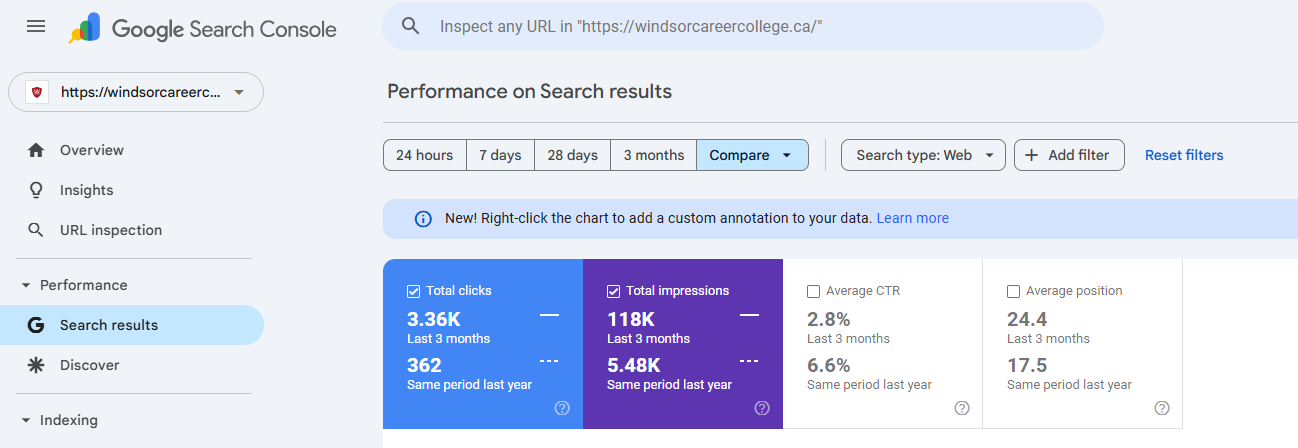Enable the Average position checkbox

pos(1013,291)
